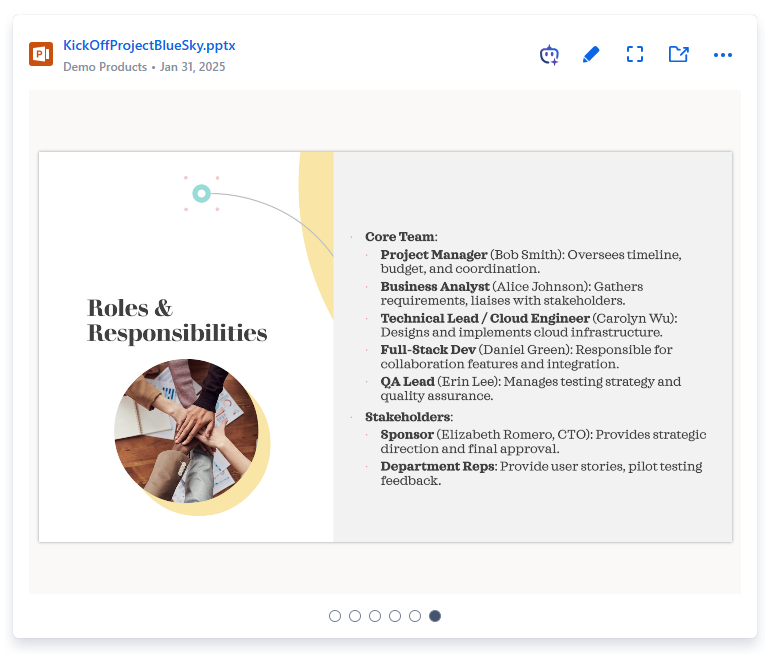Click the Demo Products source label
Screen dimensions: 772x654
(x=104, y=67)
